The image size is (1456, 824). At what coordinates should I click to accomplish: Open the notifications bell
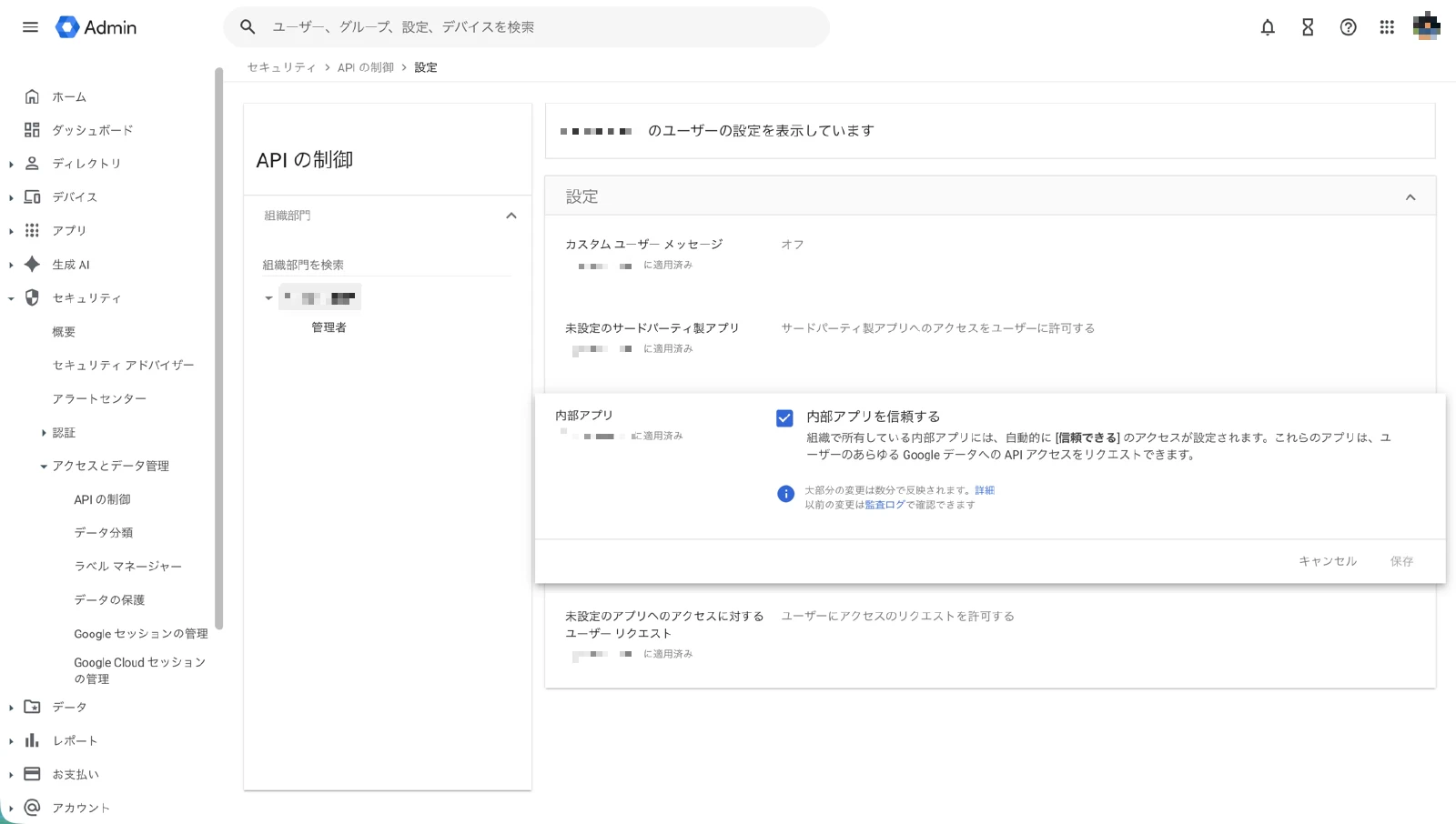click(1267, 27)
